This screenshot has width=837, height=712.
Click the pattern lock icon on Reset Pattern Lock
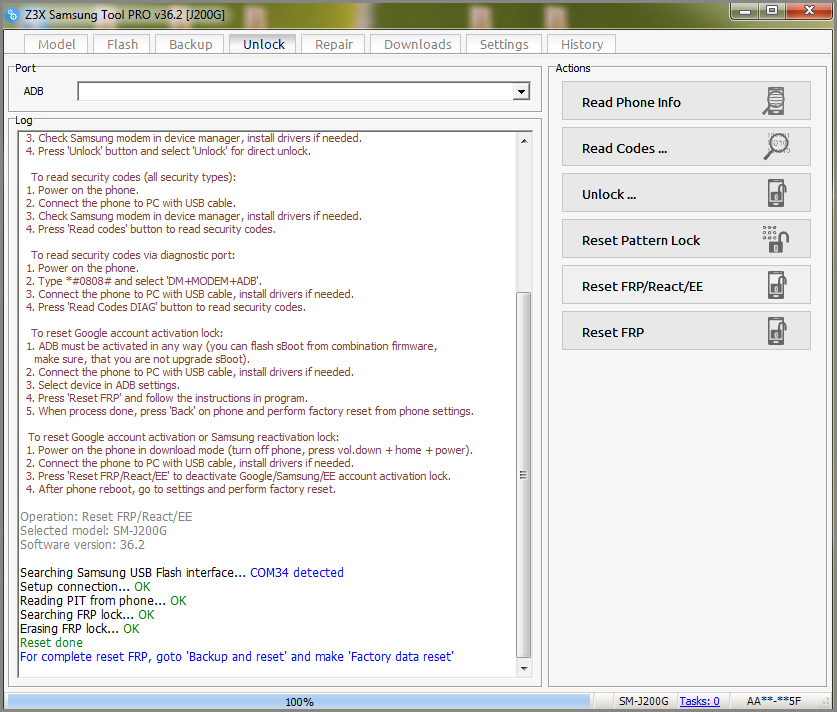point(776,240)
